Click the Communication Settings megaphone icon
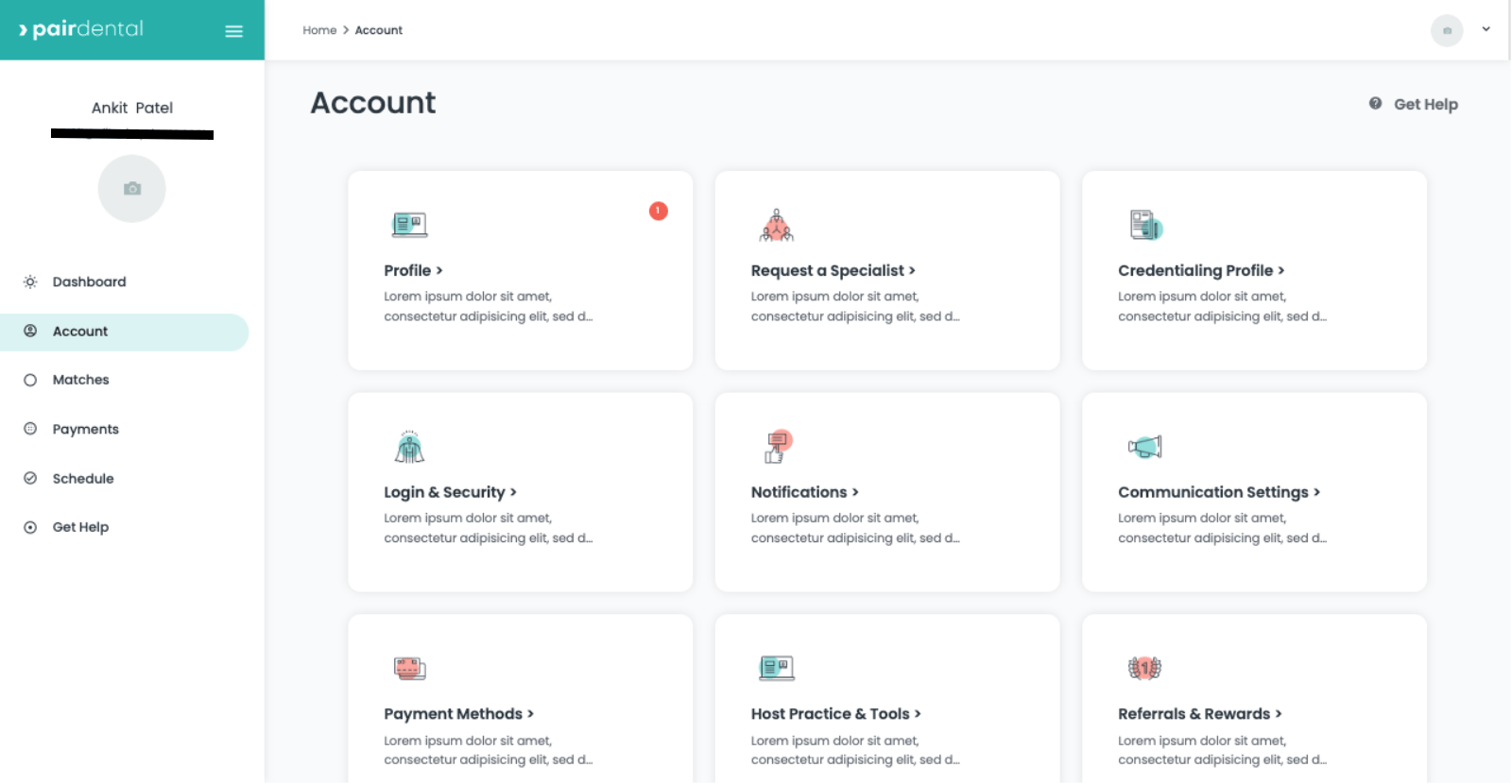Viewport: 1512px width, 784px height. click(1144, 447)
